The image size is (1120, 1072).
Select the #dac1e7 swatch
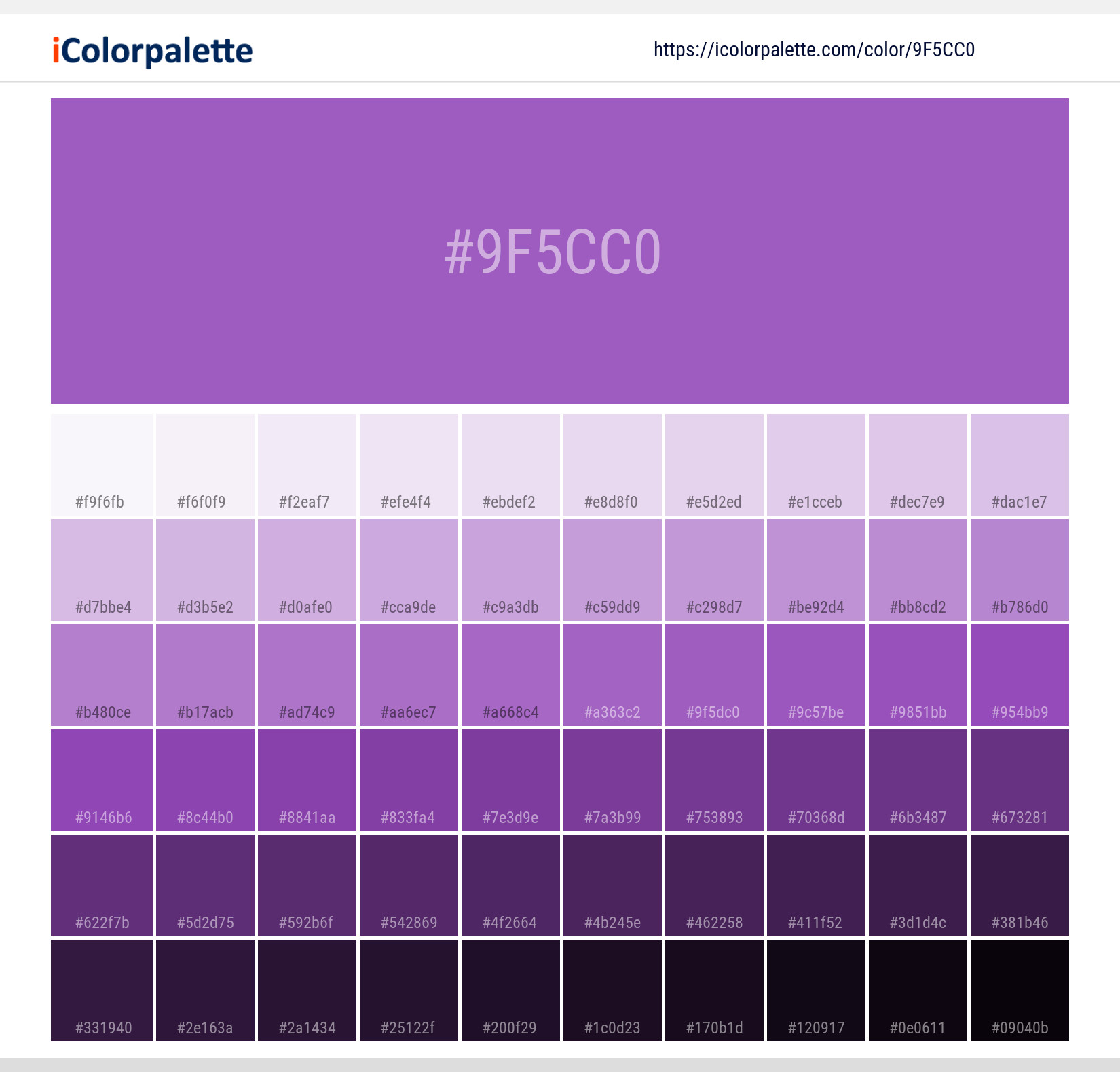click(x=1020, y=465)
